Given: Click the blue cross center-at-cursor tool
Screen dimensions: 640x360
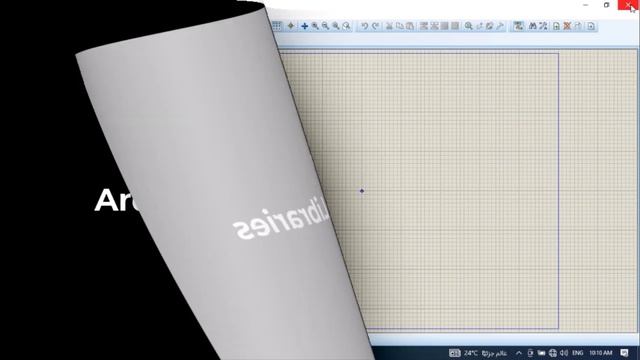Looking at the screenshot, I should [304, 26].
